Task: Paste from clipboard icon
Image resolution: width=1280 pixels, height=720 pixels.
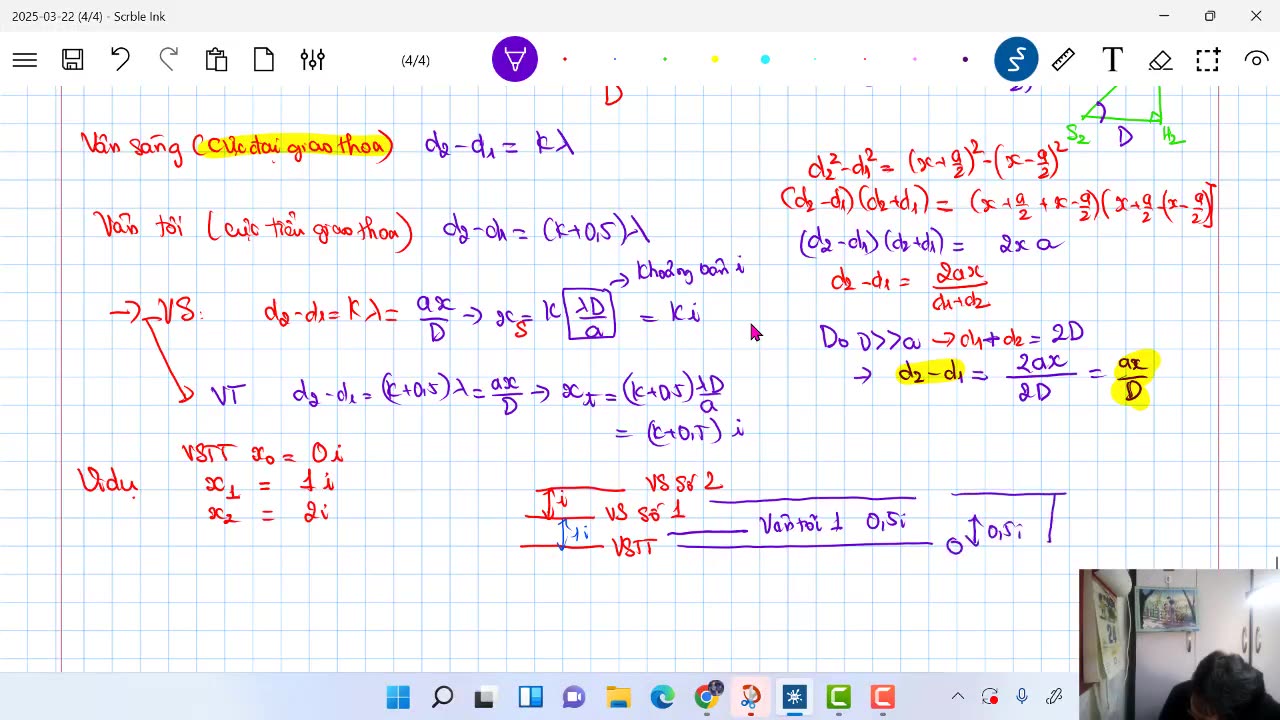Action: (x=216, y=60)
